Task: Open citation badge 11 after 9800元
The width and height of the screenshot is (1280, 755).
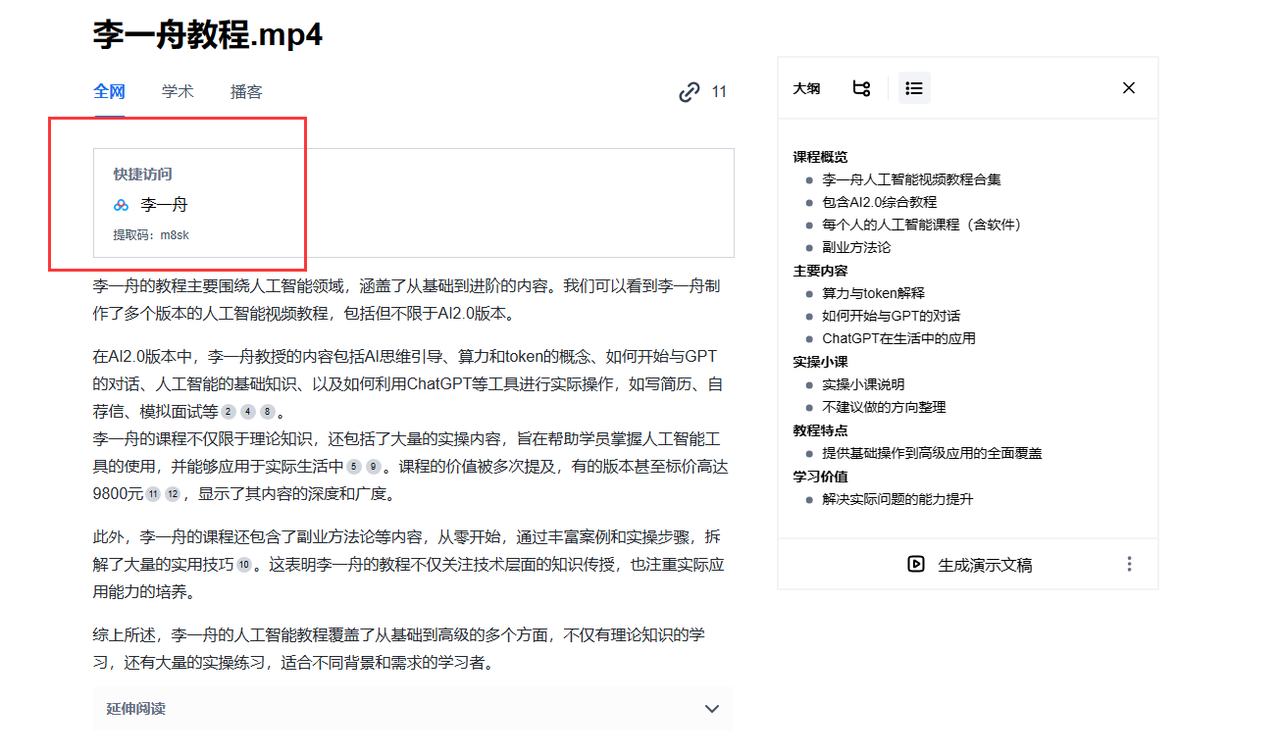Action: (x=153, y=494)
